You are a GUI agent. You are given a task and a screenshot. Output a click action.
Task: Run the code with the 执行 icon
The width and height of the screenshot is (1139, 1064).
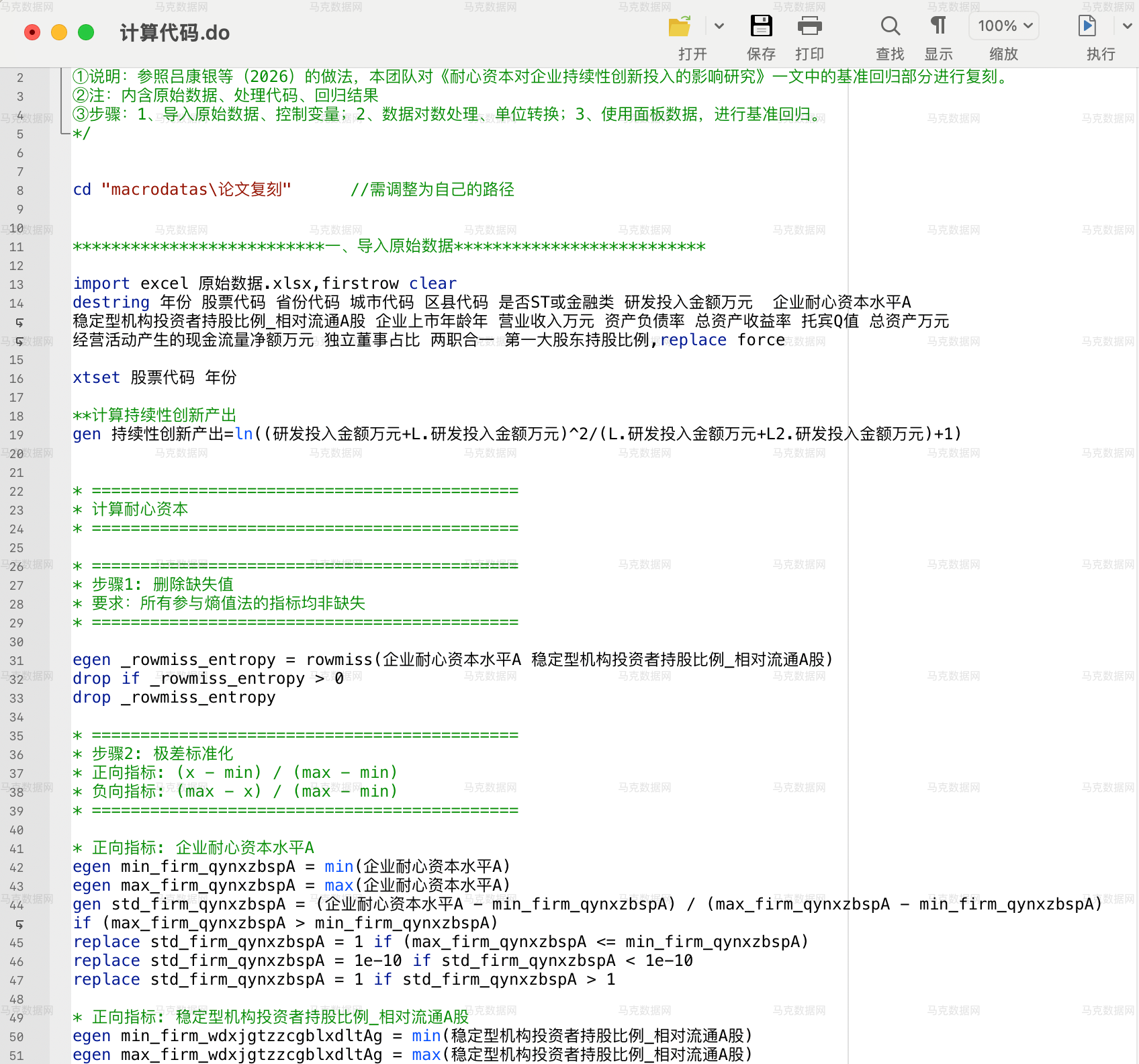(x=1087, y=26)
